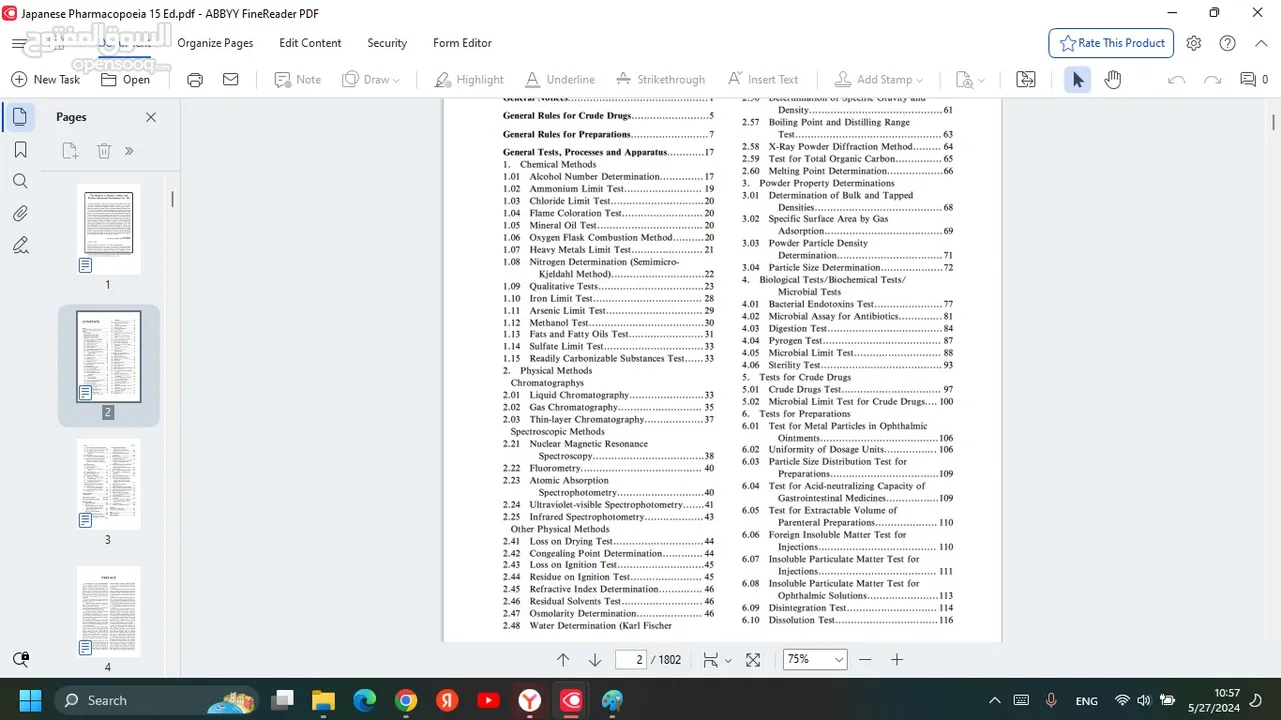Click the search-settings icon at bottom left

[20, 660]
